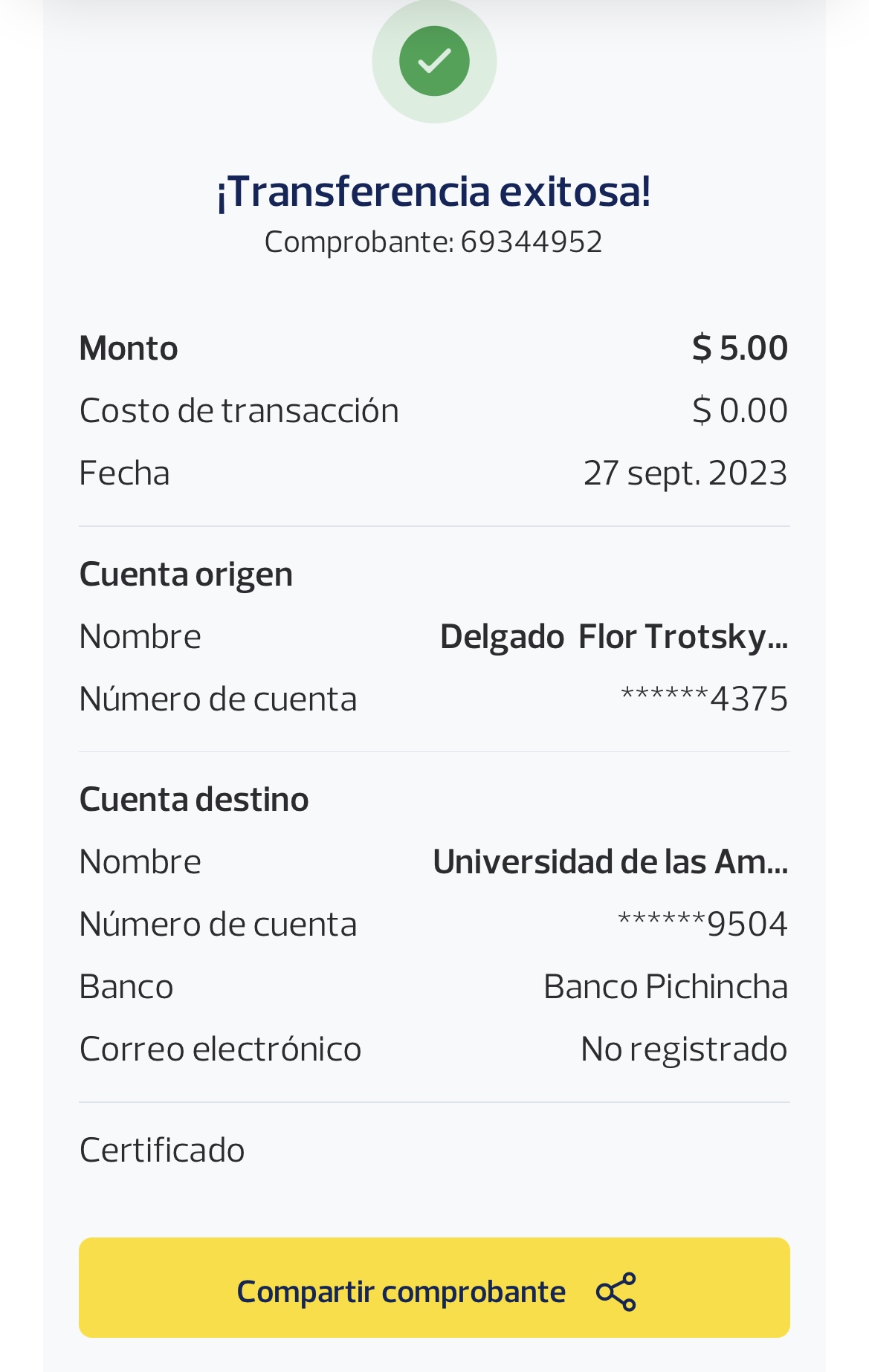Tap the truncated Delgado Flor Trotsky name
869x1372 pixels.
pyautogui.click(x=613, y=637)
